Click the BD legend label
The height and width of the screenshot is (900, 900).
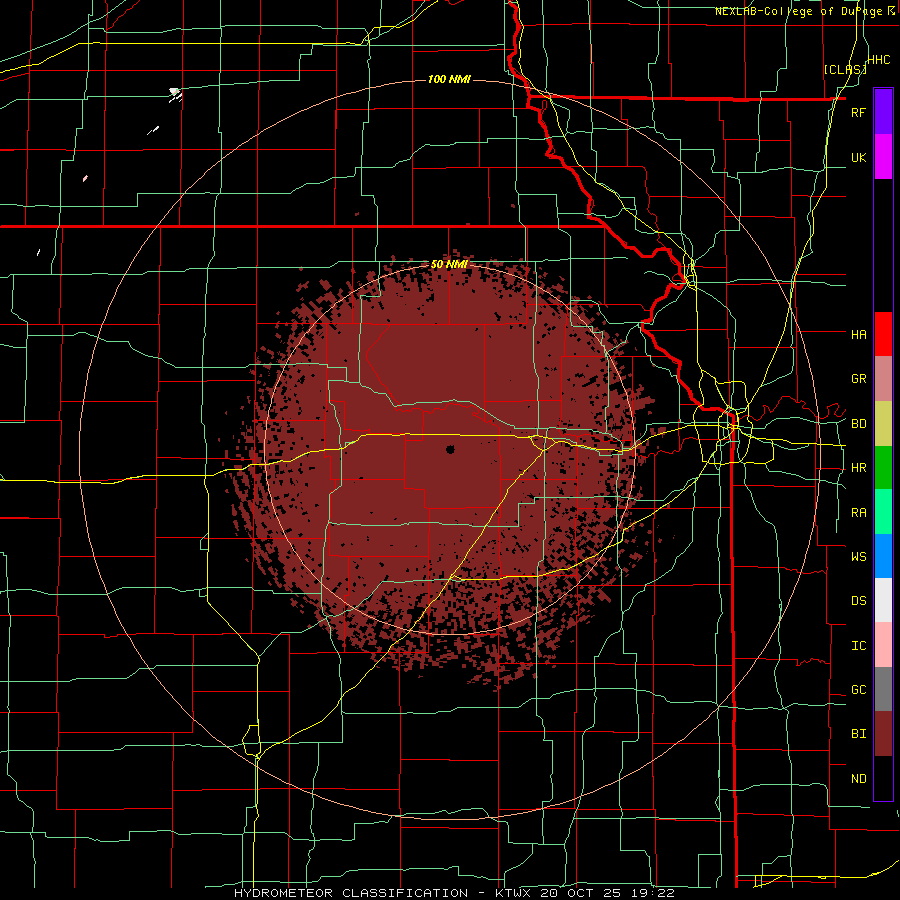click(x=858, y=424)
